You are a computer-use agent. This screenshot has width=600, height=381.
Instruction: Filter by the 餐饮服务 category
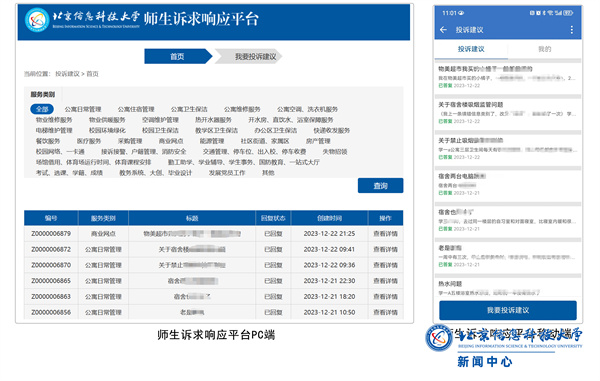point(48,141)
